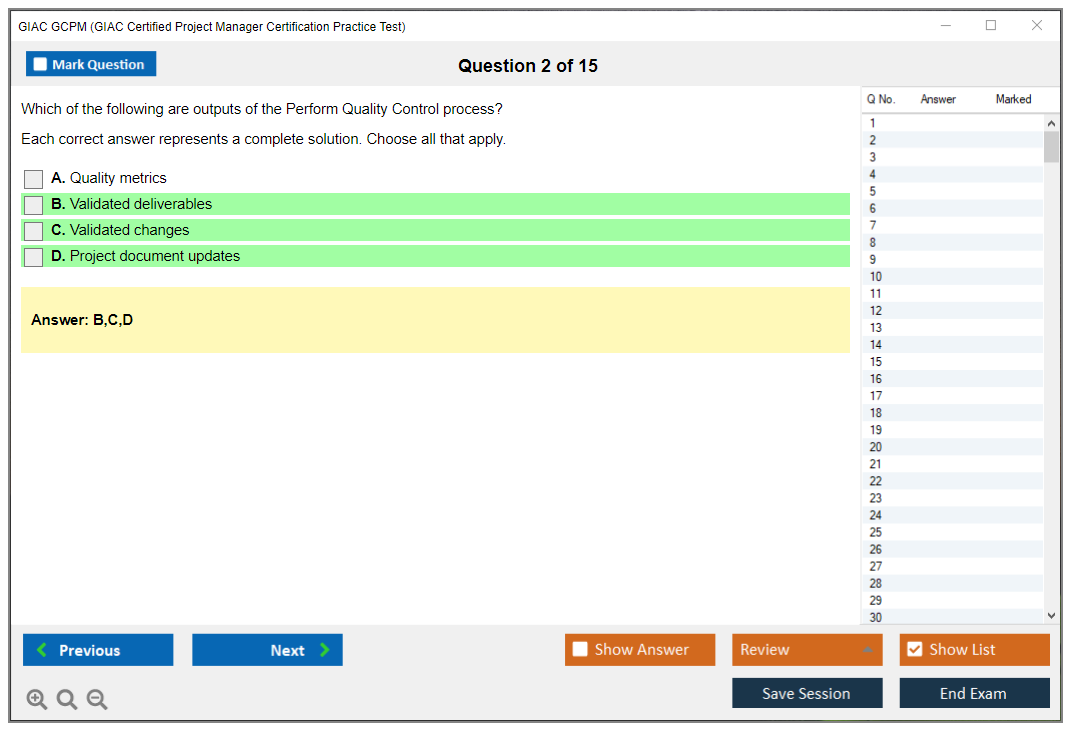Check option A, Quality metrics
Viewport: 1075px width, 735px height.
[x=33, y=179]
